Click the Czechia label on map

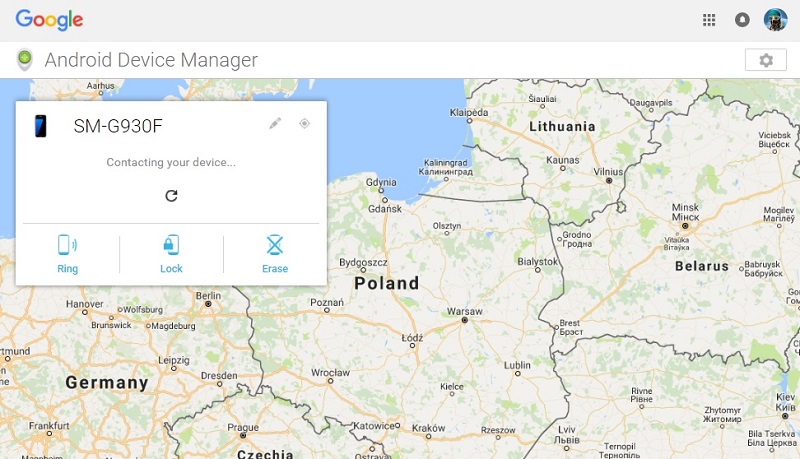pos(265,453)
